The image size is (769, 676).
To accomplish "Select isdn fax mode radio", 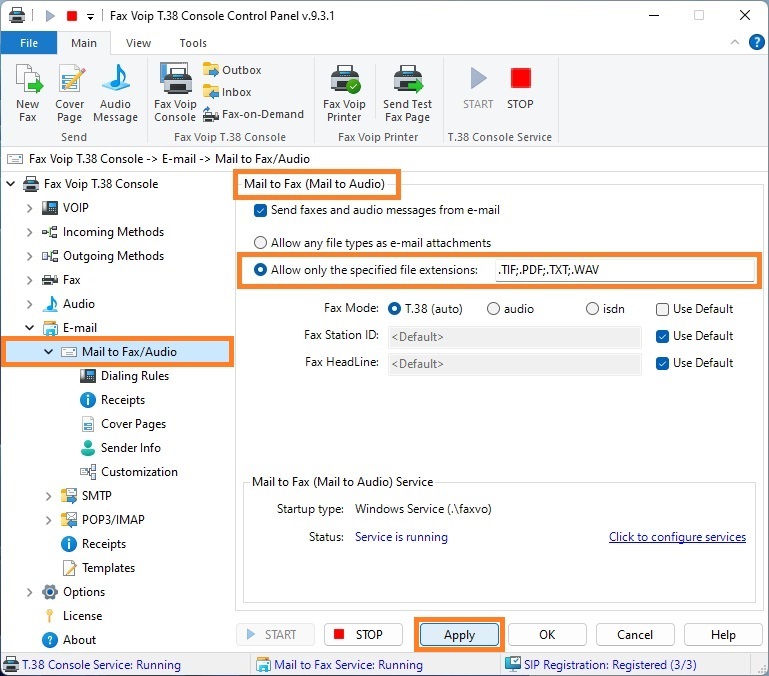I will 592,309.
